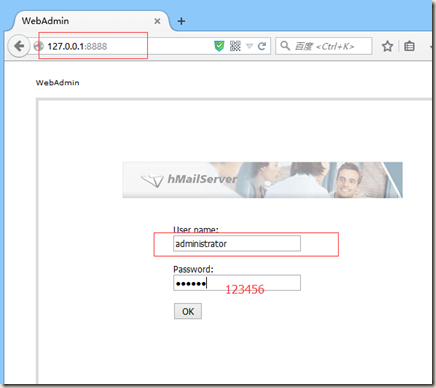Bookmark this page with star icon
Image resolution: width=436 pixels, height=388 pixels.
point(387,46)
